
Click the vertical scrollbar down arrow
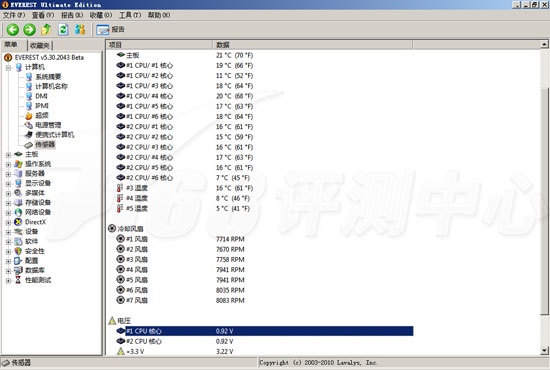[x=544, y=350]
